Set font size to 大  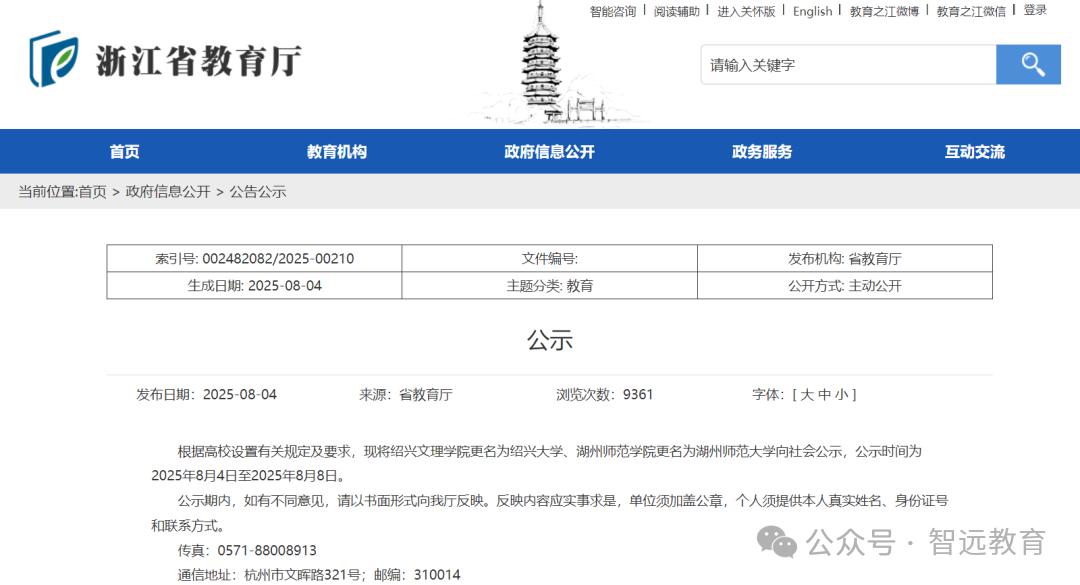click(x=807, y=395)
